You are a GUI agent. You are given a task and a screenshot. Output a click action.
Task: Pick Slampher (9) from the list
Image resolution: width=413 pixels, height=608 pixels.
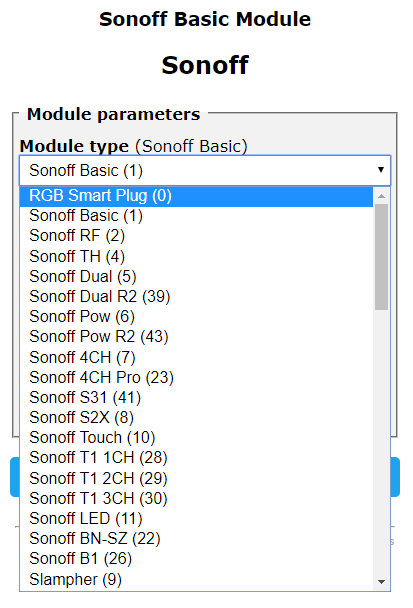click(196, 579)
